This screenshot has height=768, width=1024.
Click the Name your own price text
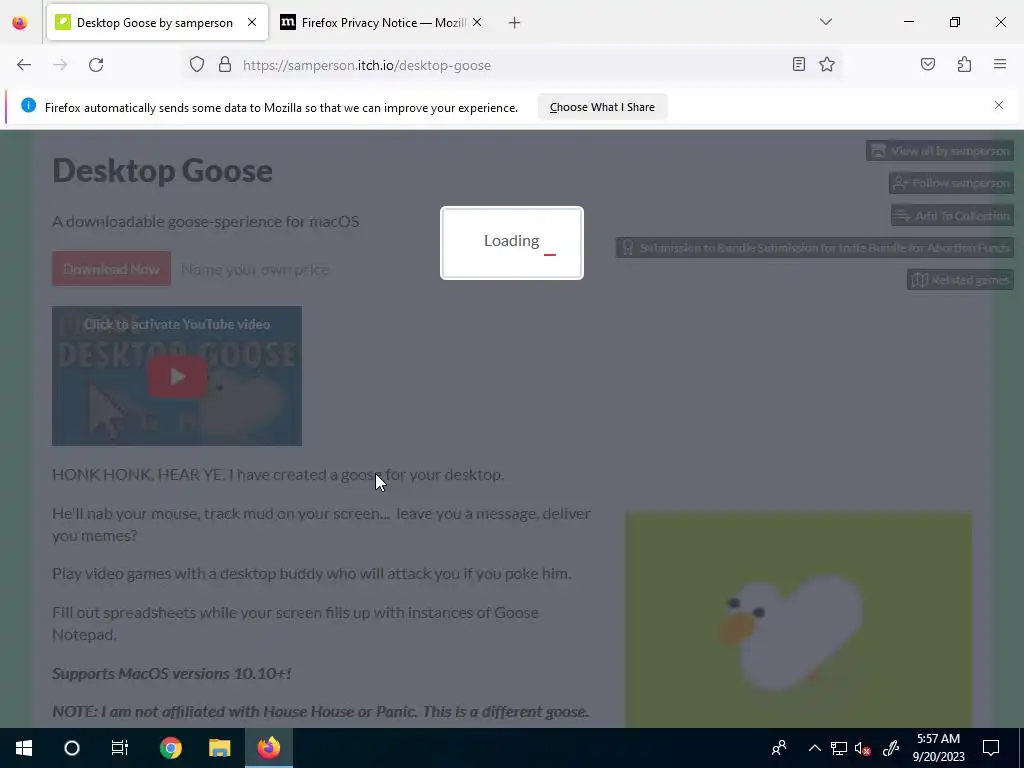tap(255, 269)
